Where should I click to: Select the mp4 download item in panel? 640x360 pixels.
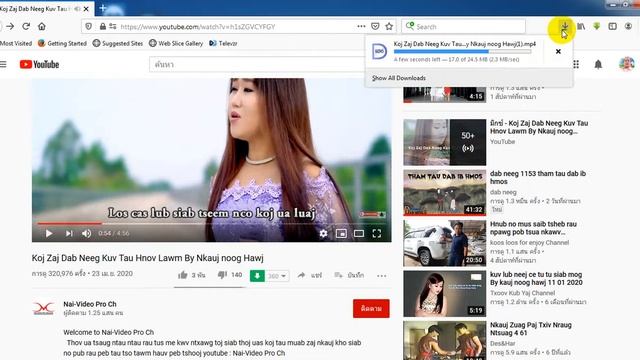pos(454,51)
